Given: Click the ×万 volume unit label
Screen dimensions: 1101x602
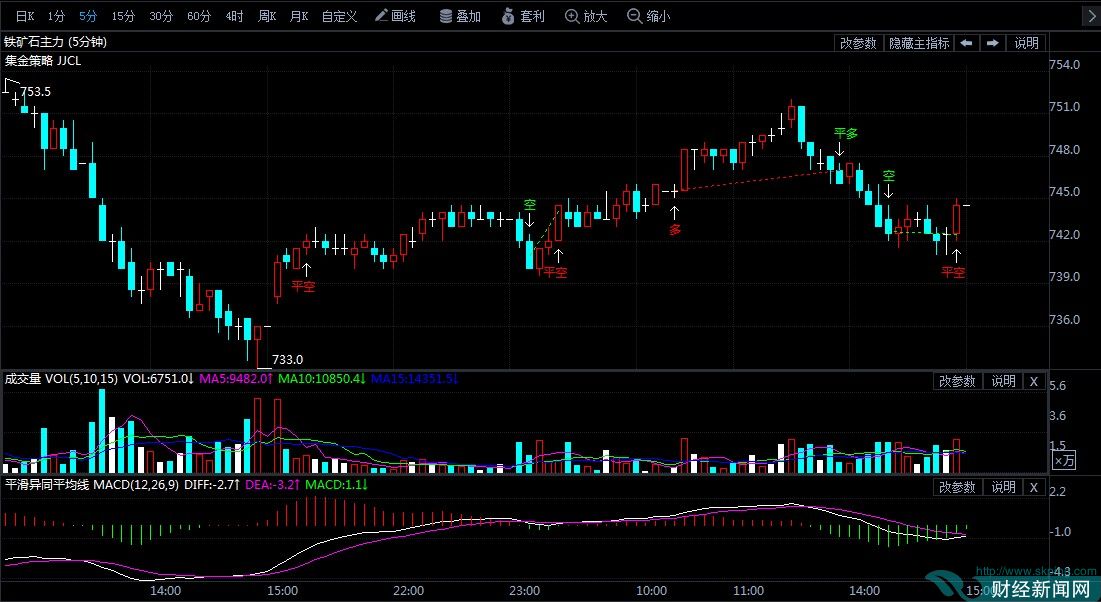Looking at the screenshot, I should pos(1064,461).
